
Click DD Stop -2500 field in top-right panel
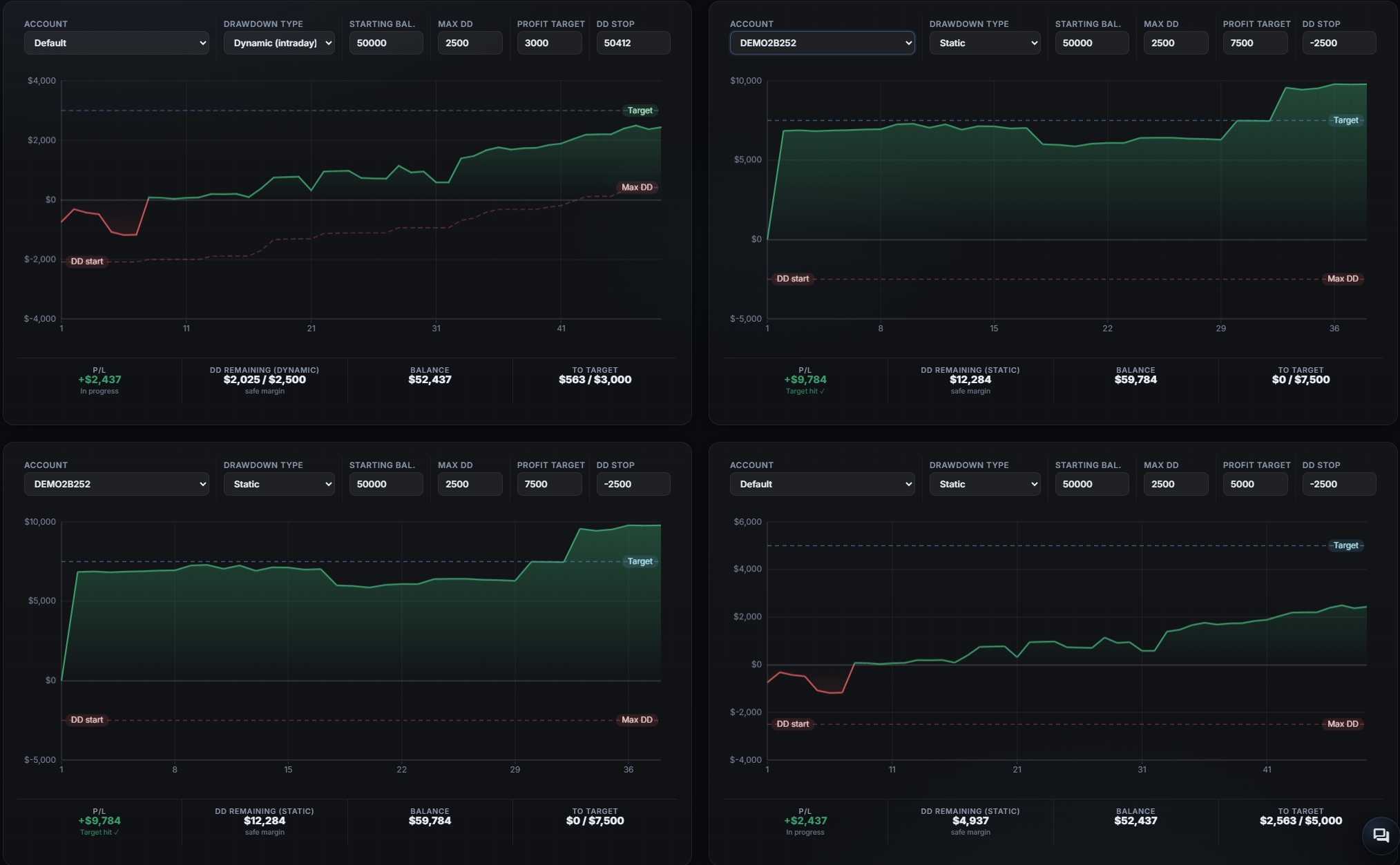pyautogui.click(x=1339, y=43)
